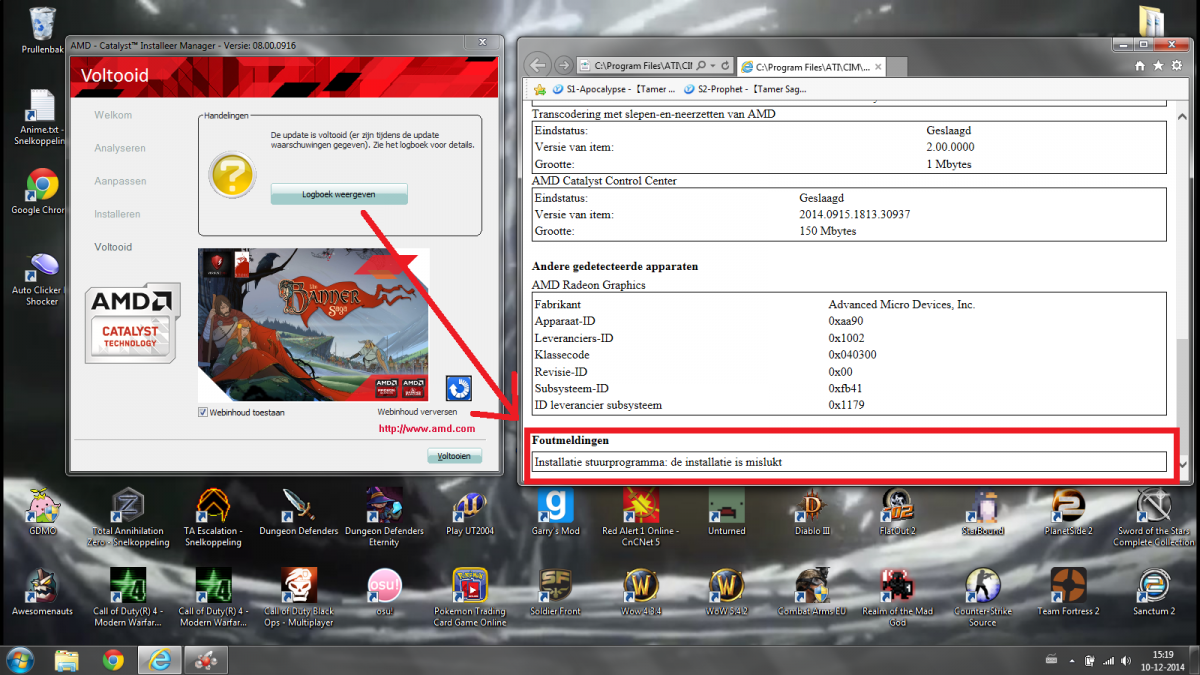Click the 'Advanced Micro Devices, Inc.' value
Screen dimensions: 1200x675
coord(902,305)
